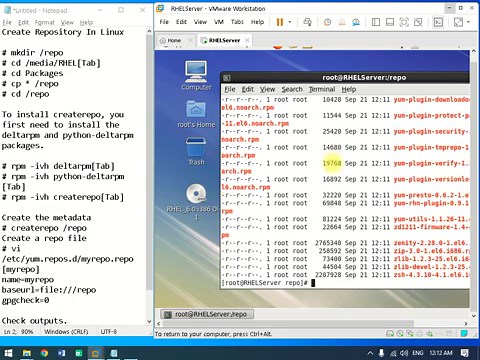The height and width of the screenshot is (360, 480).
Task: Click the terminal window menu icon in title bar
Action: pos(227,78)
